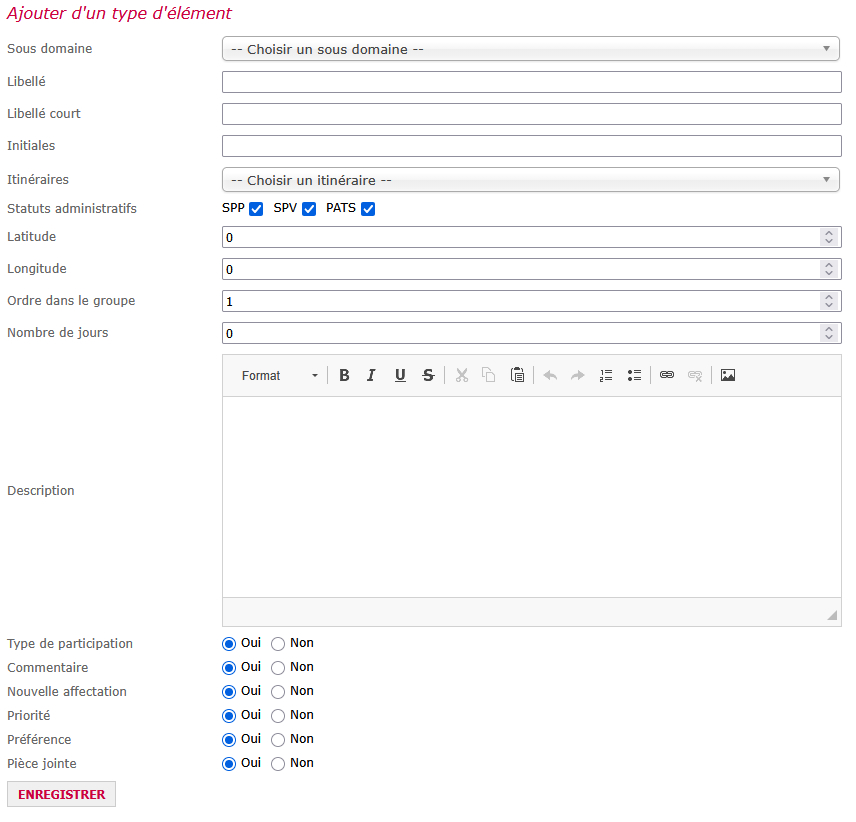Focus the Initiales text field
Viewport: 856px width, 822px height.
tap(532, 146)
